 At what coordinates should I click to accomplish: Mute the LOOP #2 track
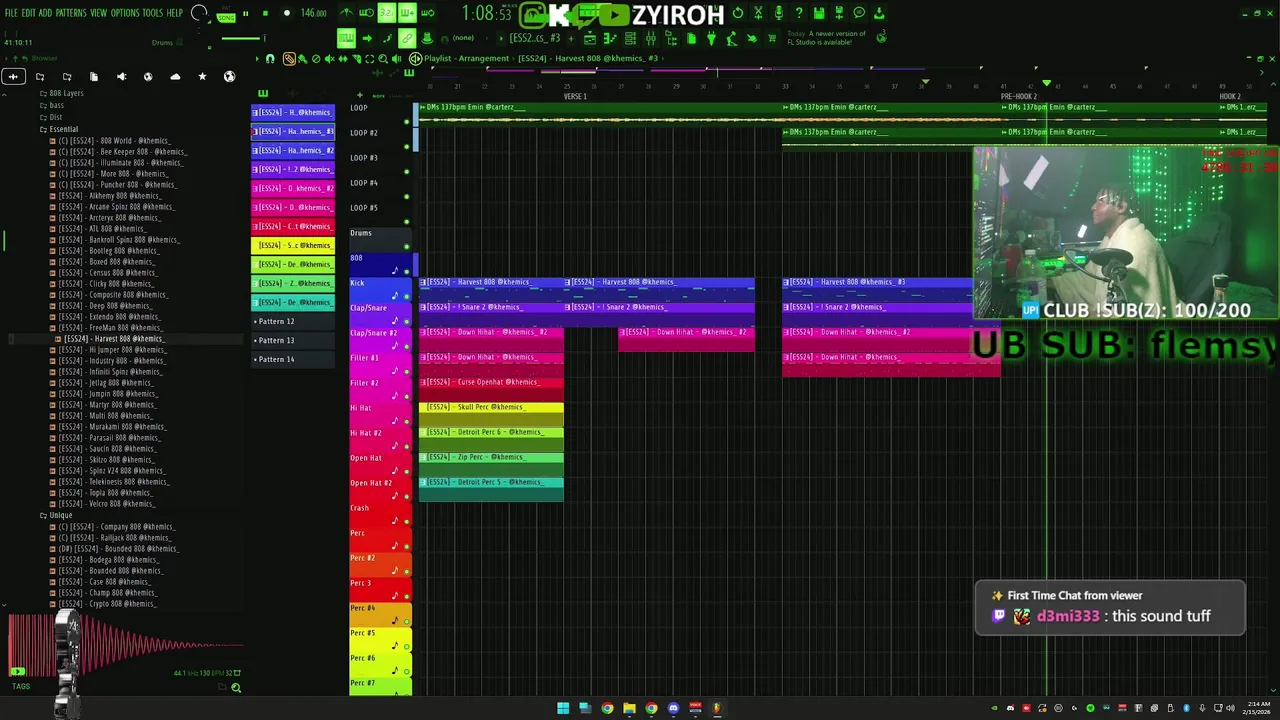point(407,147)
